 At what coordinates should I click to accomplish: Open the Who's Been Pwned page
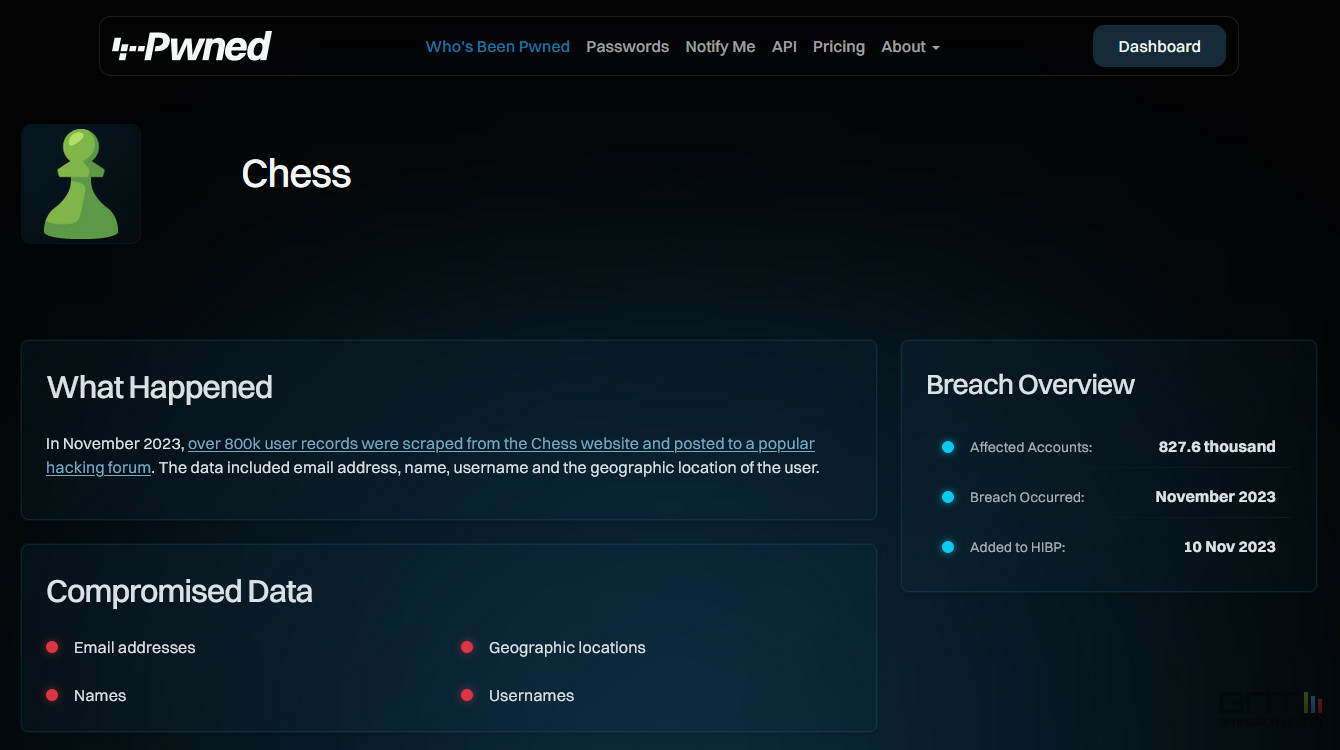498,47
